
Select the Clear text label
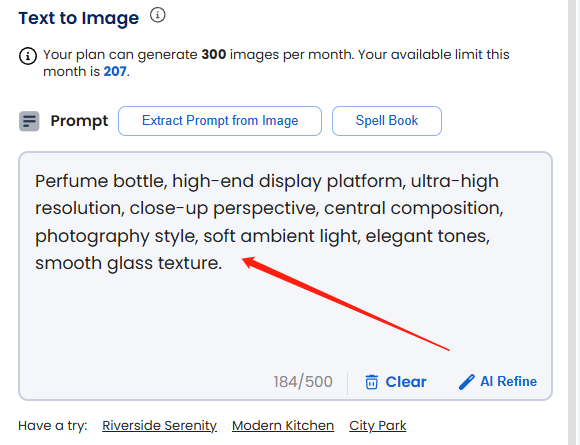click(406, 382)
